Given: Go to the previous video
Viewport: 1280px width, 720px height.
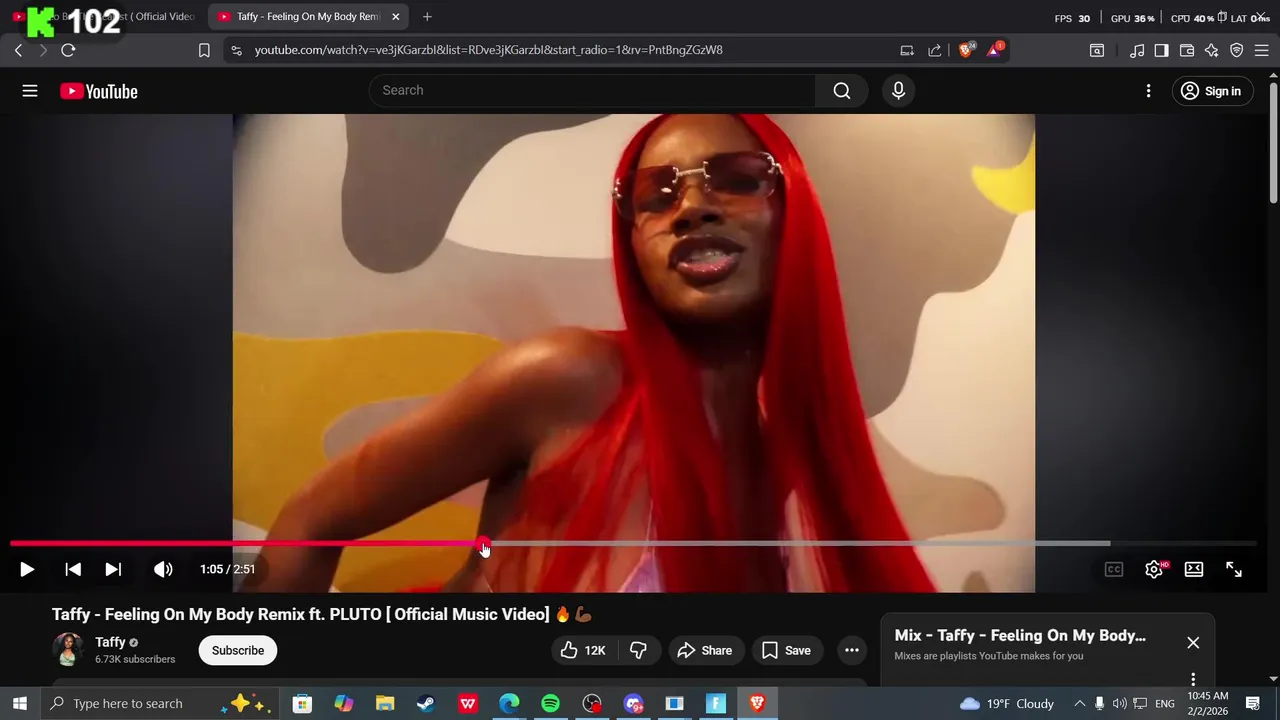Looking at the screenshot, I should pos(73,569).
